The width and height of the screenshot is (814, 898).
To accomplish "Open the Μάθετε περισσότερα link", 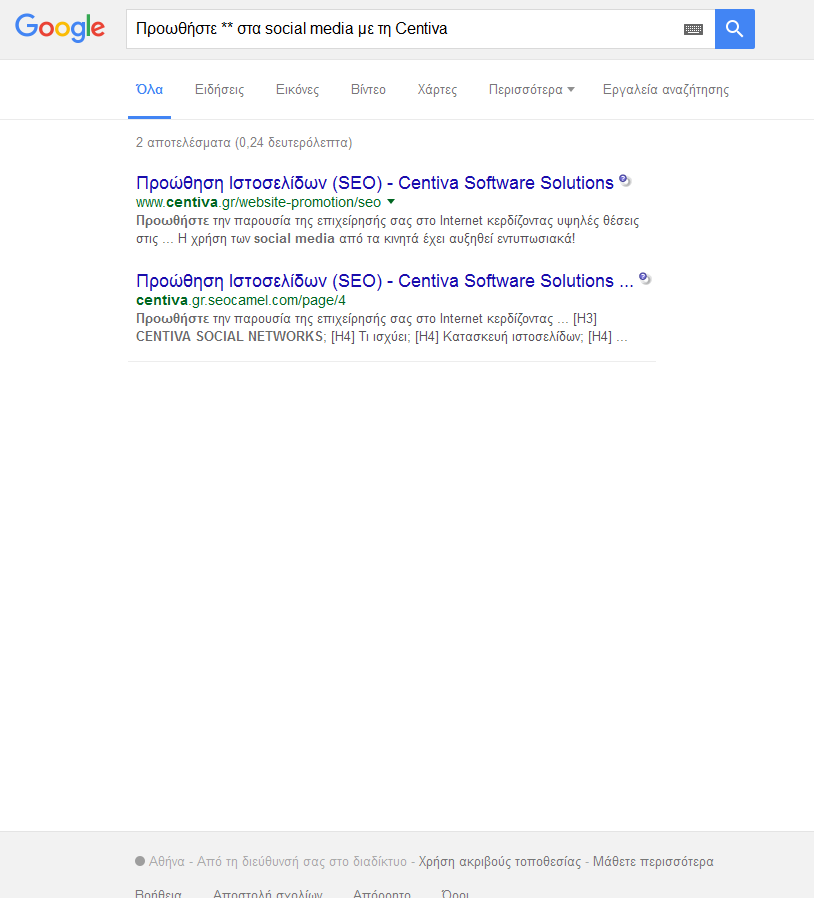I will pos(653,861).
